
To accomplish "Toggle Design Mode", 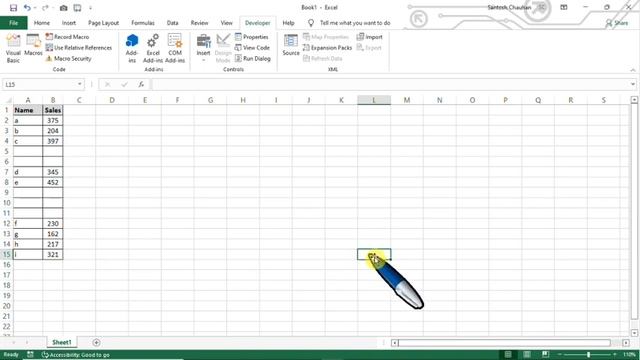I will (x=223, y=49).
